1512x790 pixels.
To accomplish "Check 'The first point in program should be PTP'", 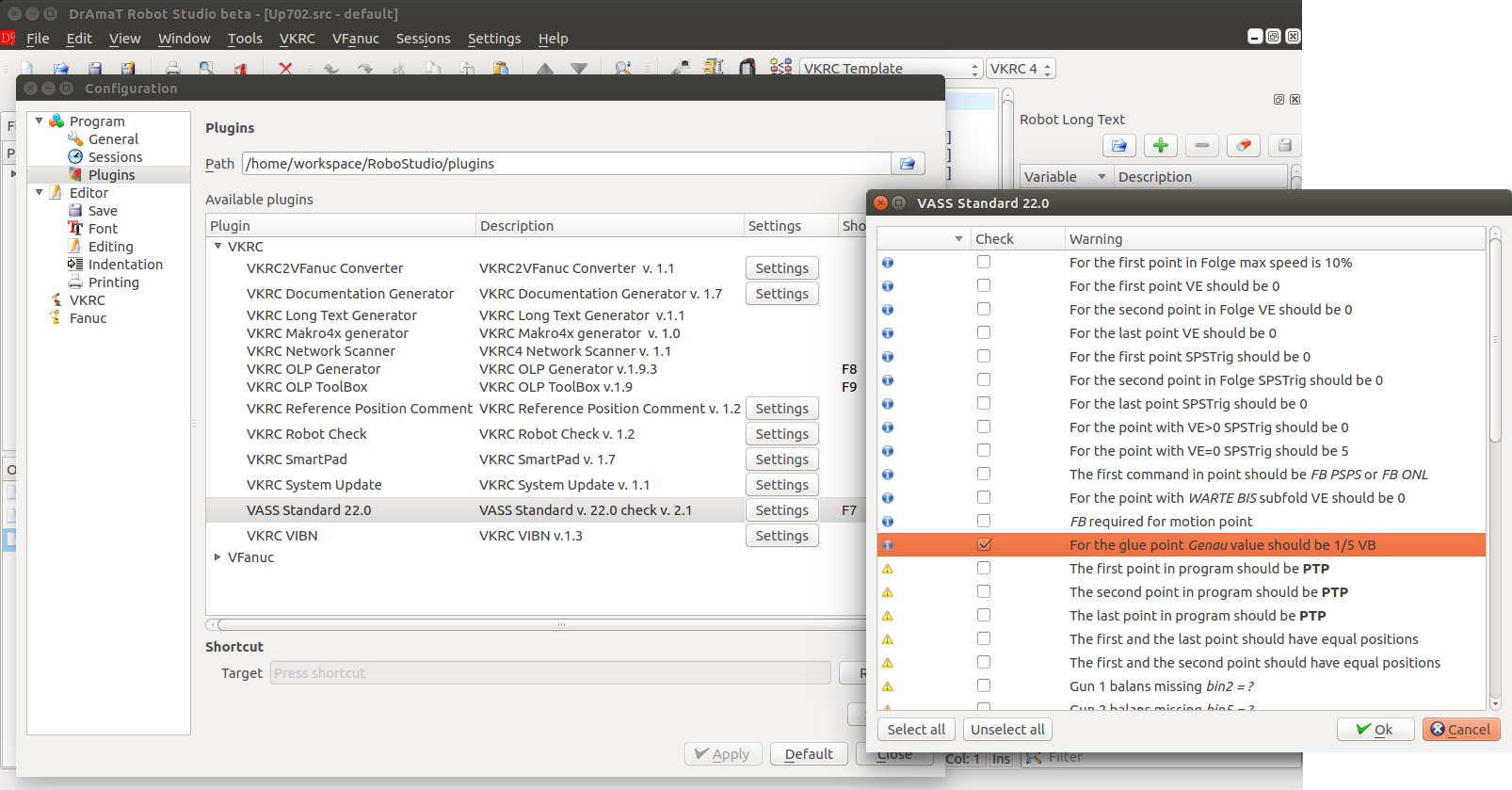I will coord(984,568).
